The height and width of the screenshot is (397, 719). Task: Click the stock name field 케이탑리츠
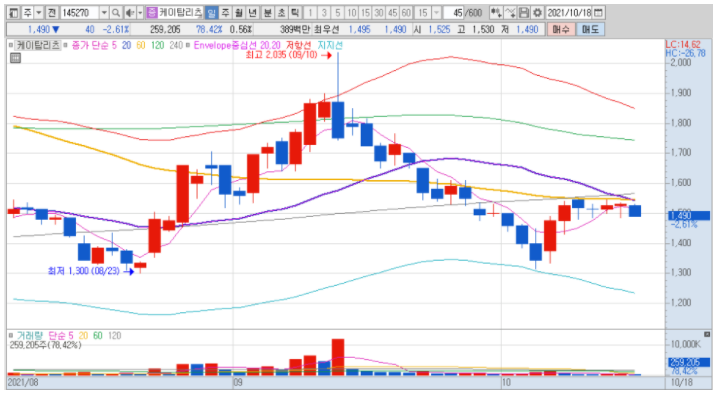tap(181, 13)
